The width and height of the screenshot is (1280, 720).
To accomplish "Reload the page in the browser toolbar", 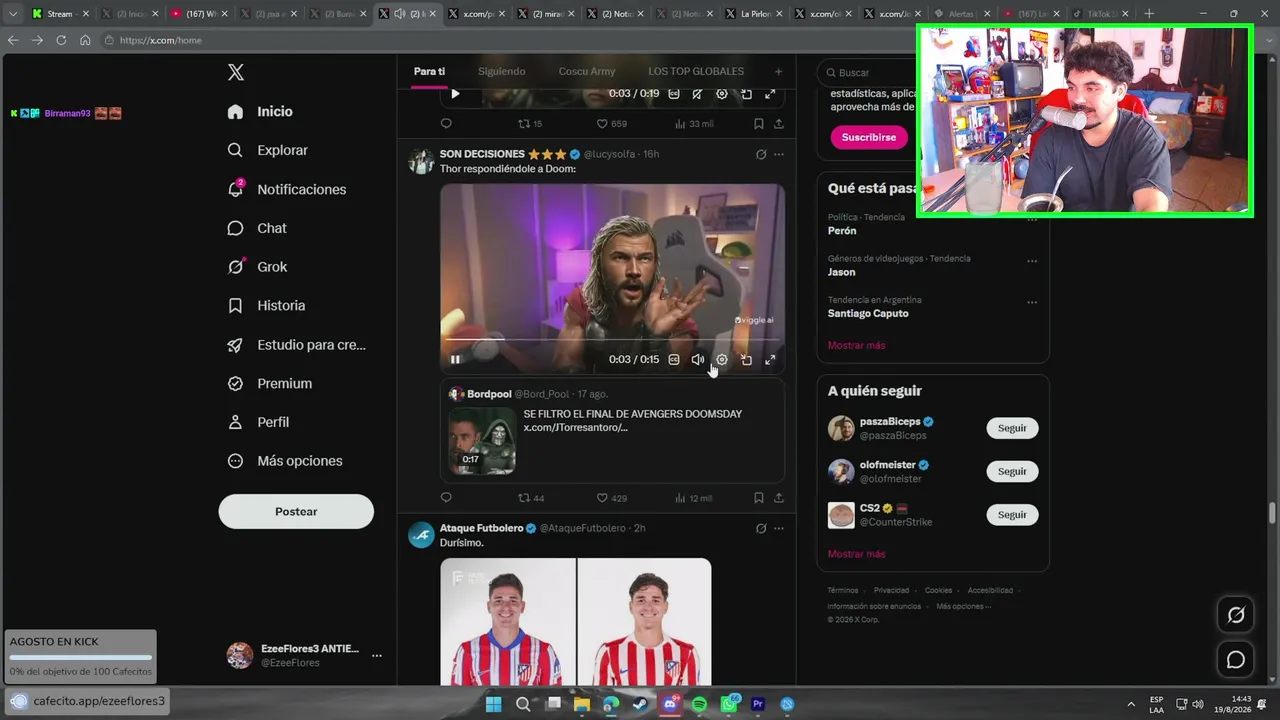I will tap(61, 40).
